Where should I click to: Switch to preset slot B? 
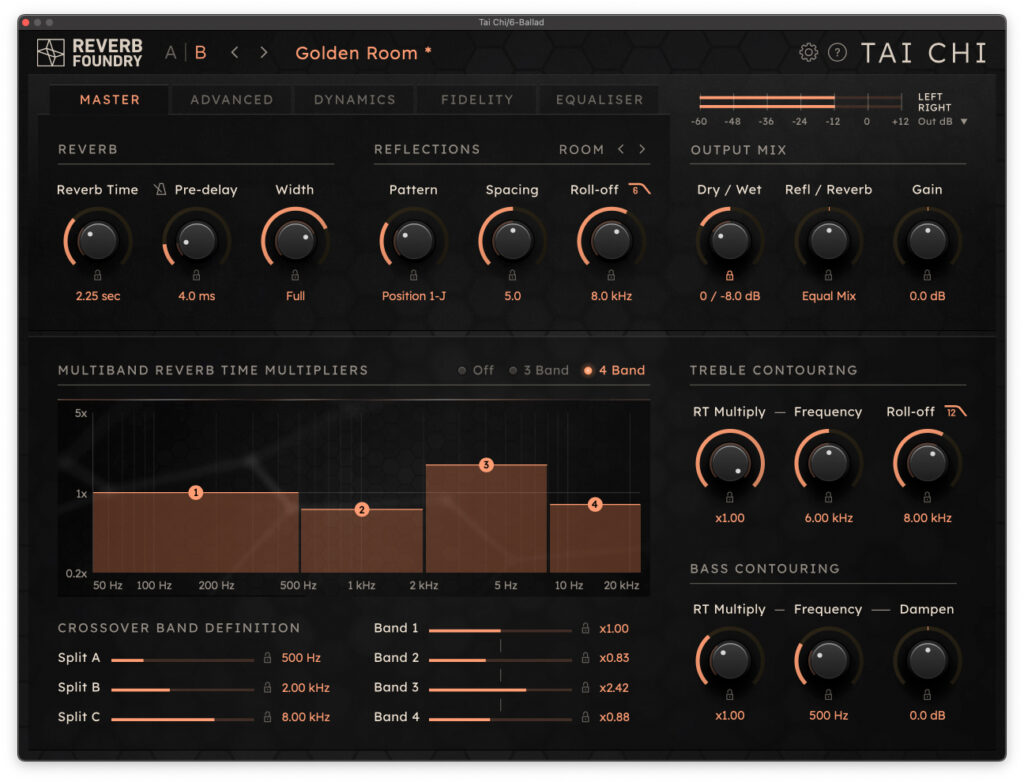tap(200, 52)
